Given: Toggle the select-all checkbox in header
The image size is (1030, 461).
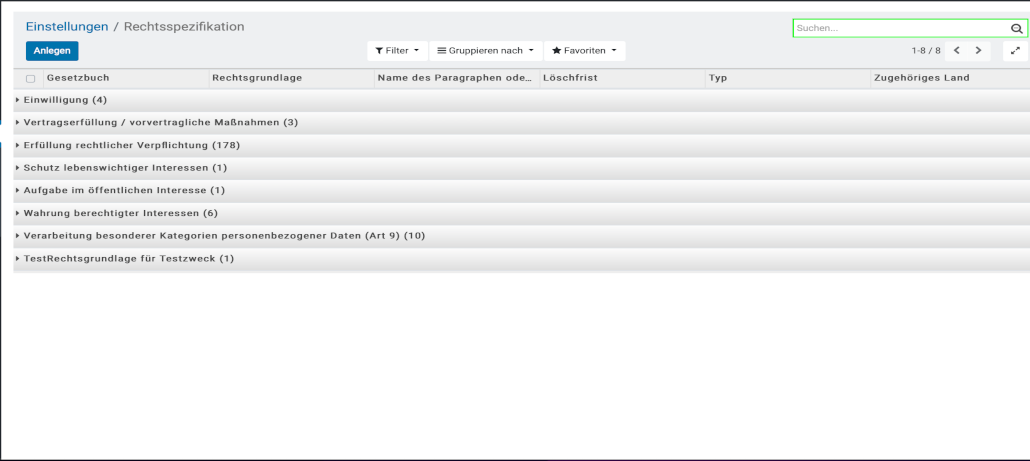Looking at the screenshot, I should click(30, 78).
